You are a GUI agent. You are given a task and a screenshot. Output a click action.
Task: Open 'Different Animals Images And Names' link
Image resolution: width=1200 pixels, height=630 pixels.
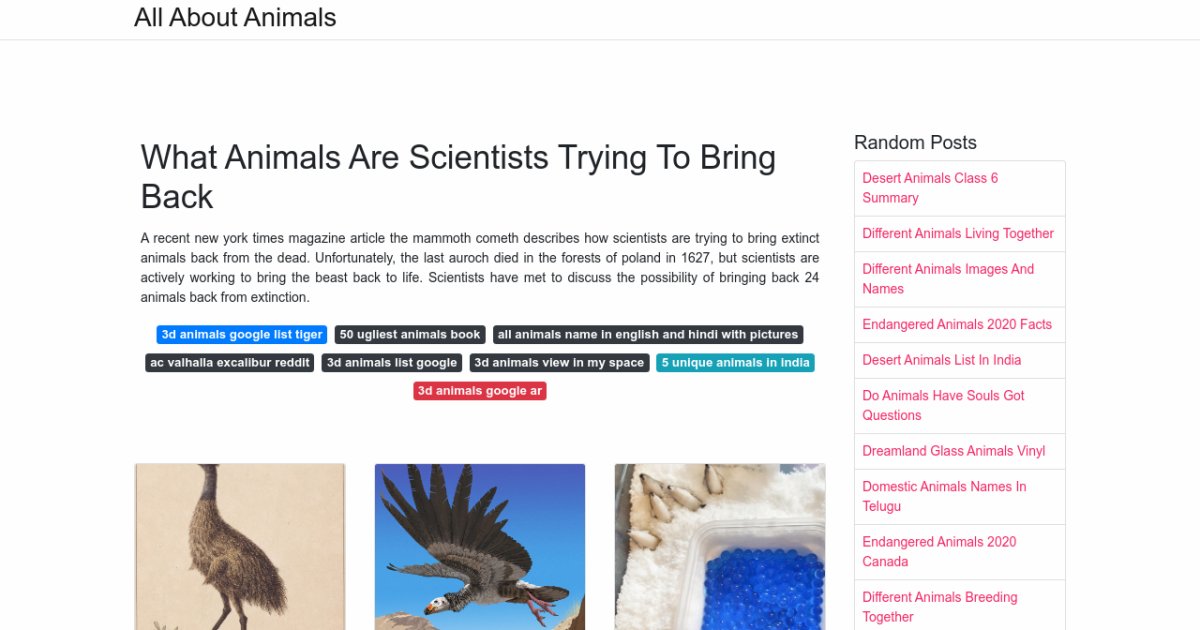948,279
